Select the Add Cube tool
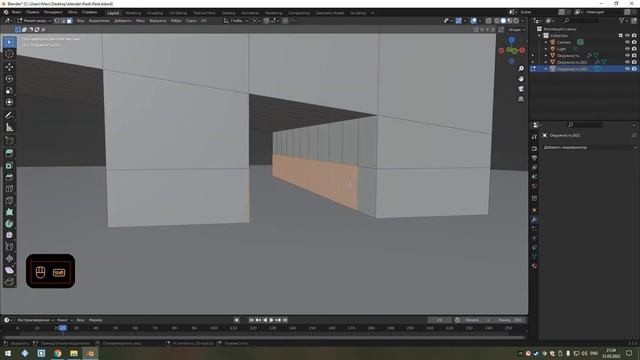The height and width of the screenshot is (360, 640). pyautogui.click(x=9, y=140)
